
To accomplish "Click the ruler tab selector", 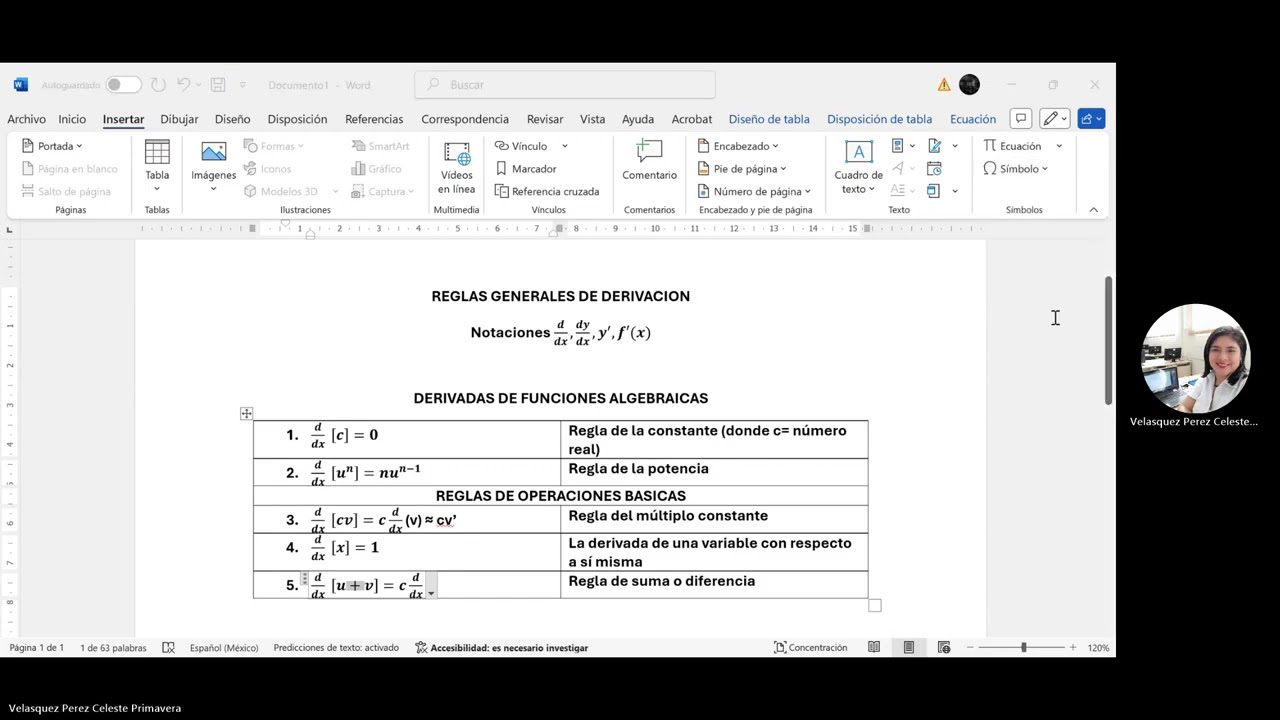I will click(x=10, y=229).
